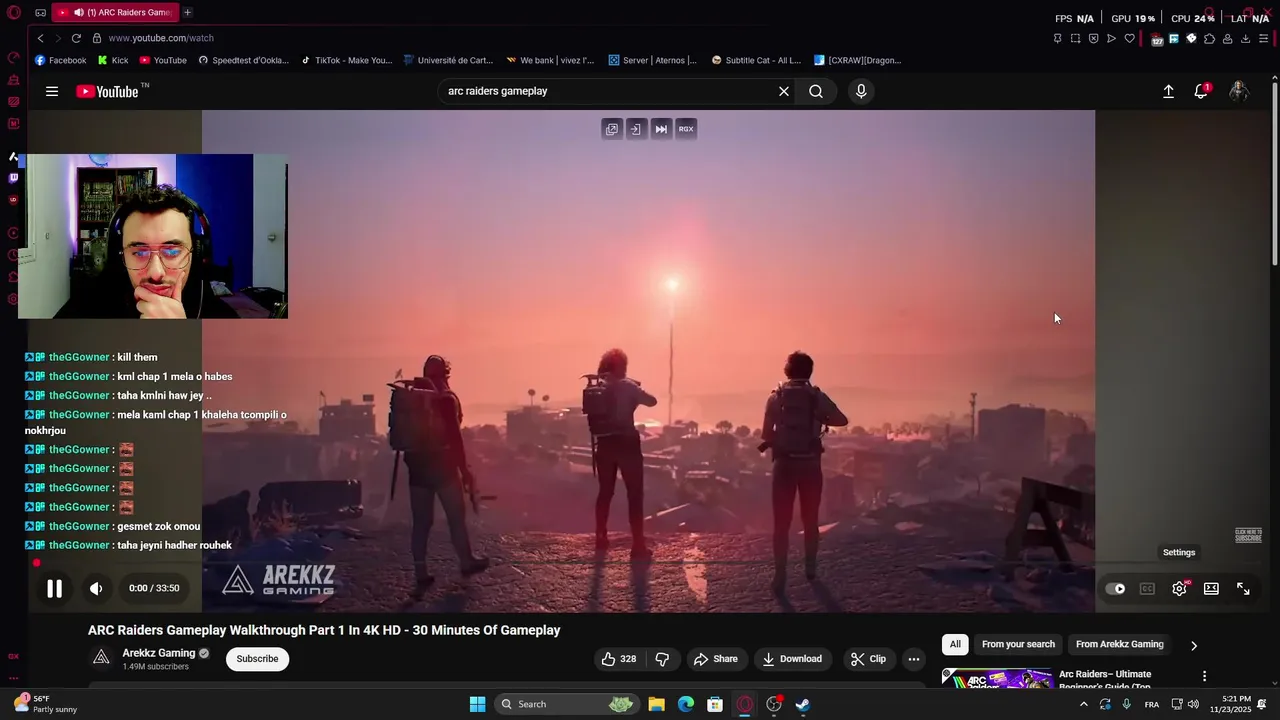The image size is (1280, 720).
Task: Subscribe to Arekkz Gaming
Action: click(x=257, y=659)
